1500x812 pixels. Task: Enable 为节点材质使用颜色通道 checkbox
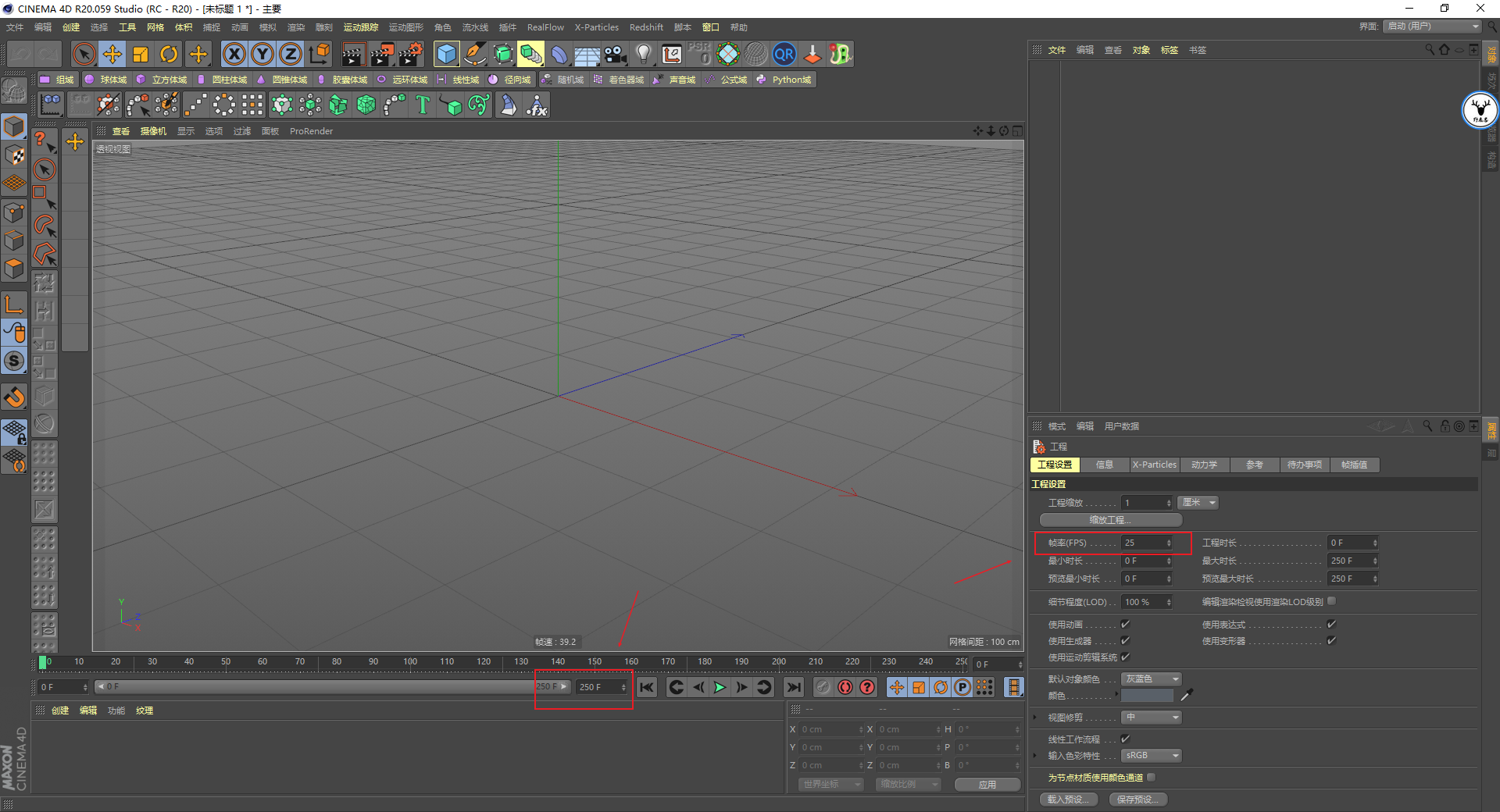click(1152, 778)
